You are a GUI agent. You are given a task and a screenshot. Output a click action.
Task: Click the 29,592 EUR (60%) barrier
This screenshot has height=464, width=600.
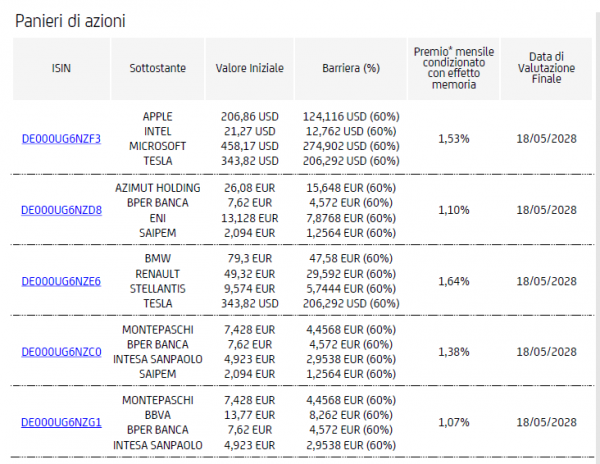[x=351, y=274]
